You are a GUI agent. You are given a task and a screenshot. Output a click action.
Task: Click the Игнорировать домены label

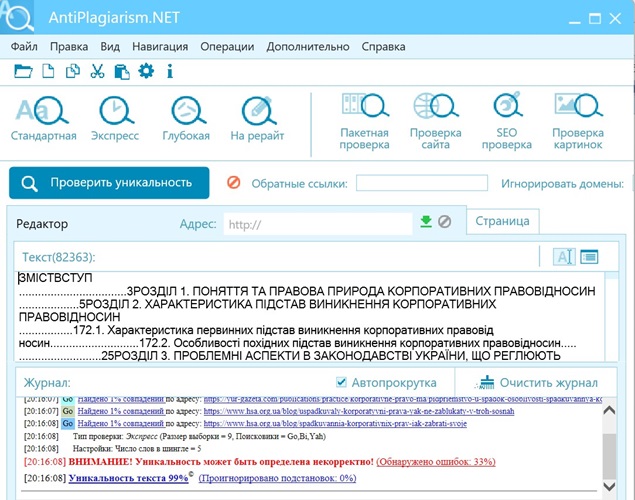[x=563, y=184]
